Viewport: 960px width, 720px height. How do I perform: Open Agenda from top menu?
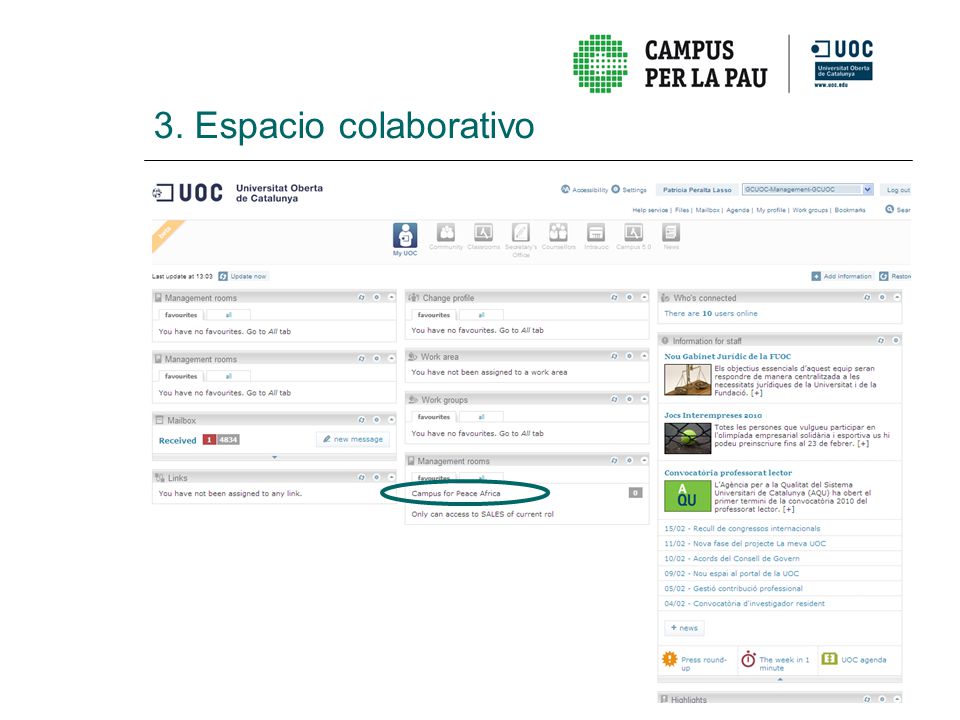(738, 210)
